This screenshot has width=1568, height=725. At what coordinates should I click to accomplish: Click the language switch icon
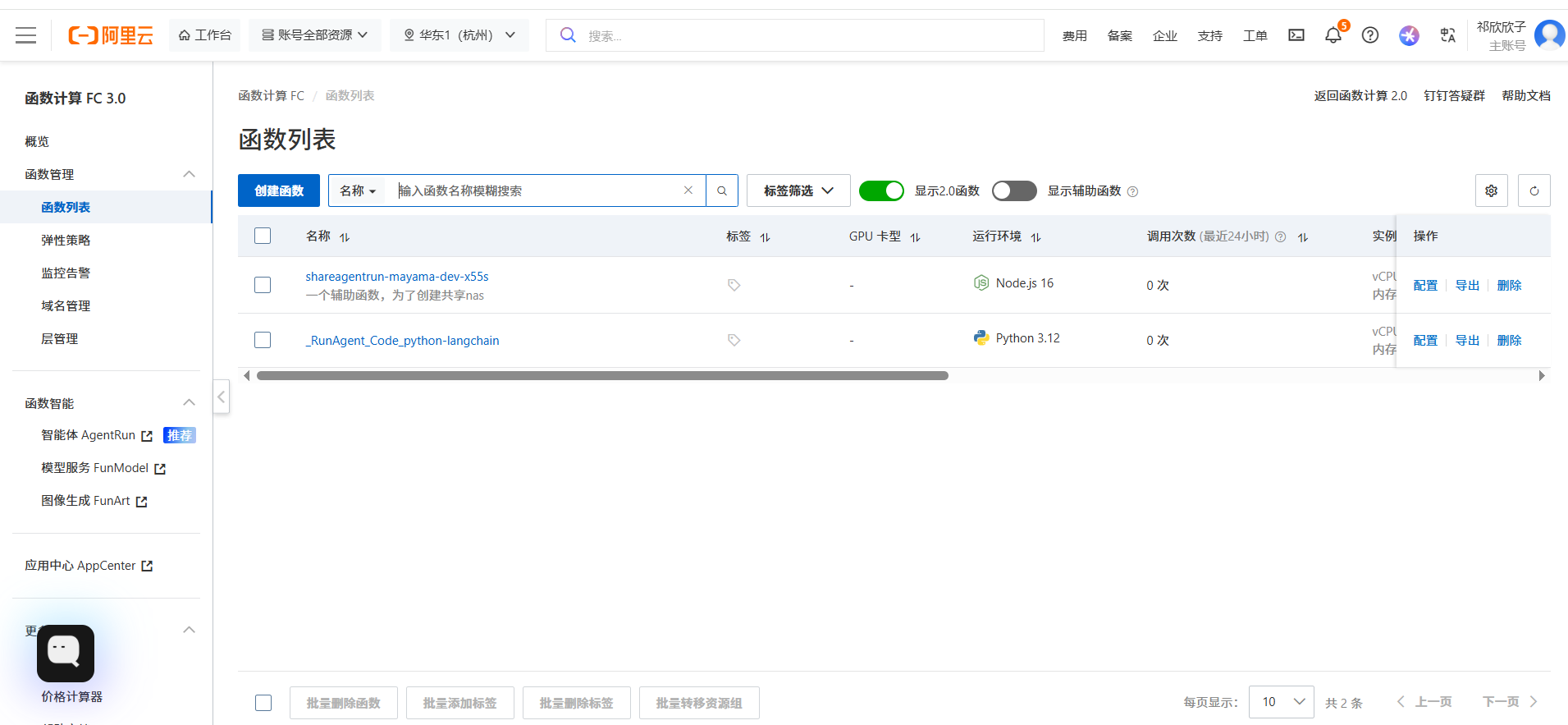point(1447,35)
